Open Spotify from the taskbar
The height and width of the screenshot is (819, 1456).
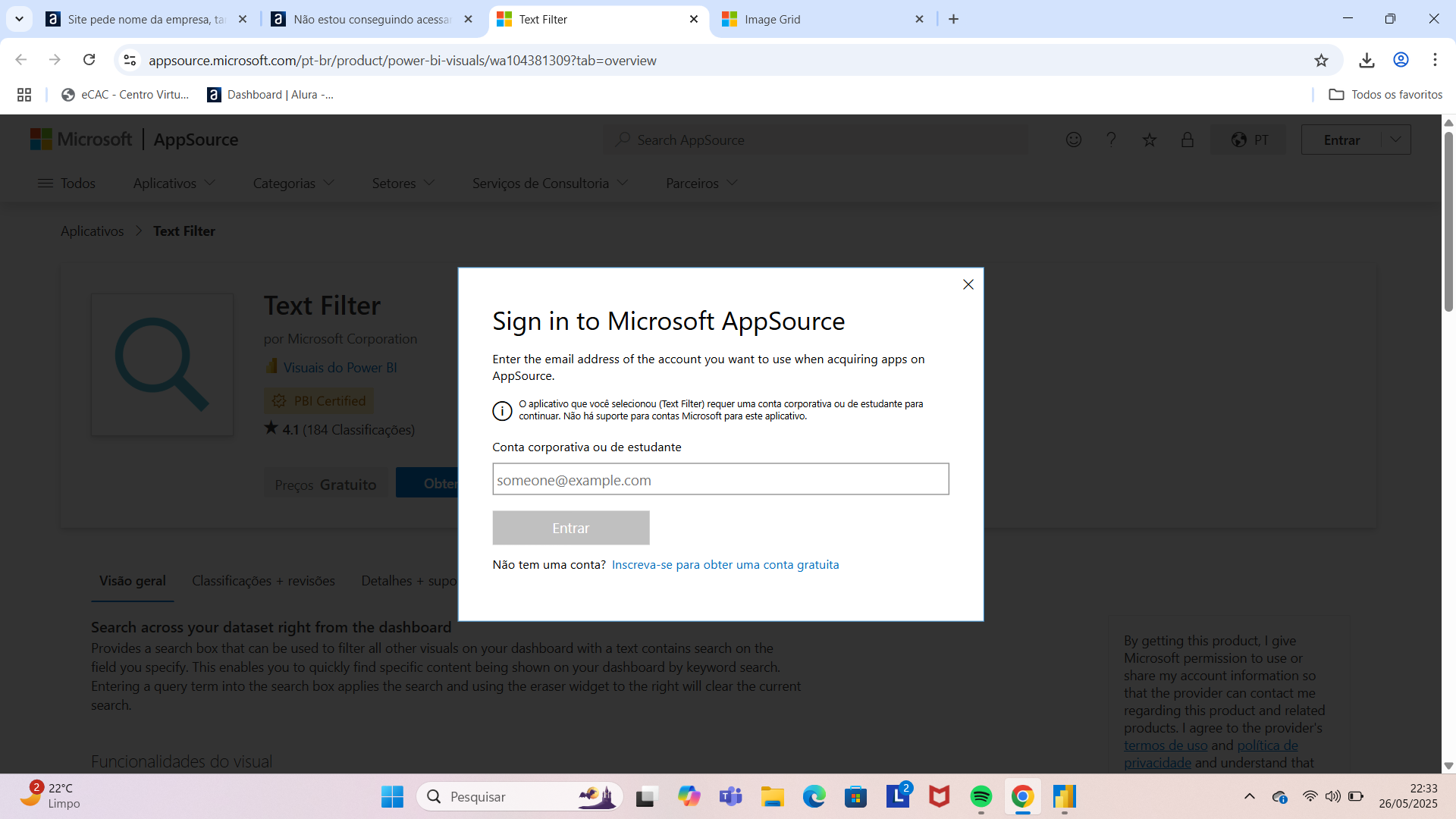(x=981, y=796)
